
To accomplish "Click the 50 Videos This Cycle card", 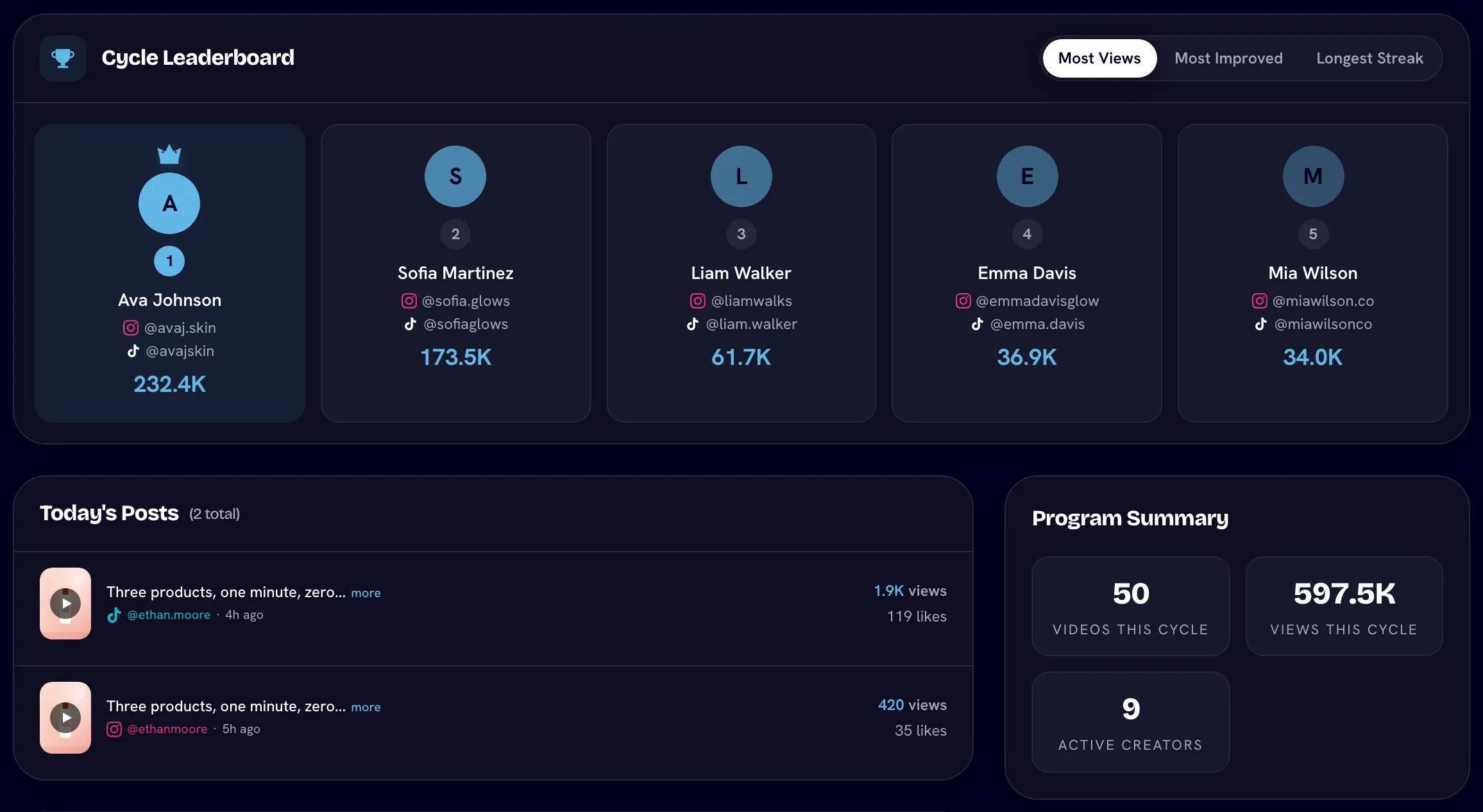I will pos(1131,606).
